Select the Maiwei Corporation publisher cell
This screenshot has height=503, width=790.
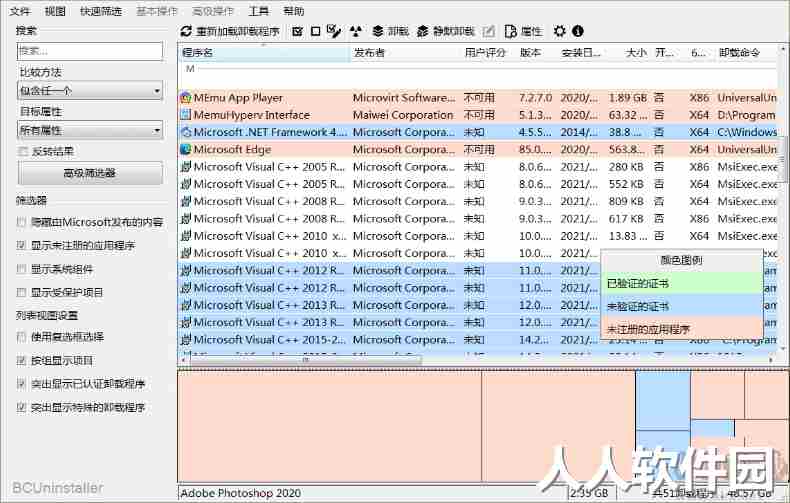pos(403,115)
